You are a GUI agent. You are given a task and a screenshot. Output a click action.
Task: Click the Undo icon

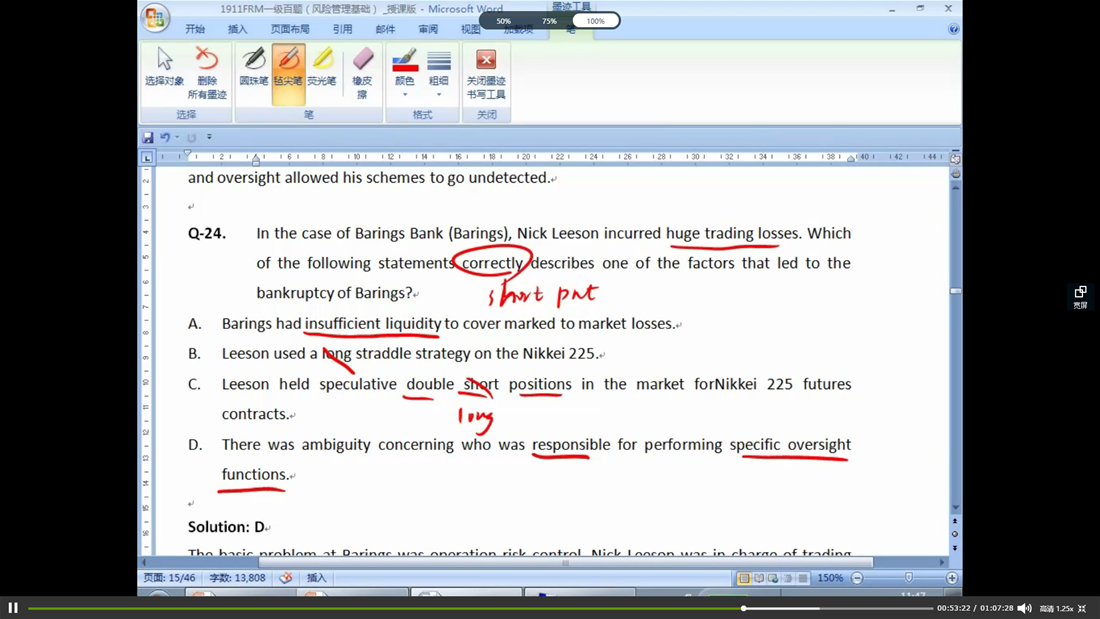(x=165, y=138)
